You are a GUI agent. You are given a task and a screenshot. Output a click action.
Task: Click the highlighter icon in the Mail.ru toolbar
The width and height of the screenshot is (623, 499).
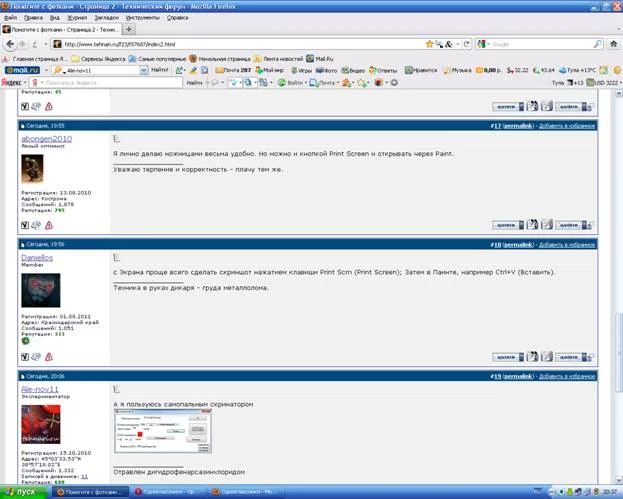coord(193,70)
